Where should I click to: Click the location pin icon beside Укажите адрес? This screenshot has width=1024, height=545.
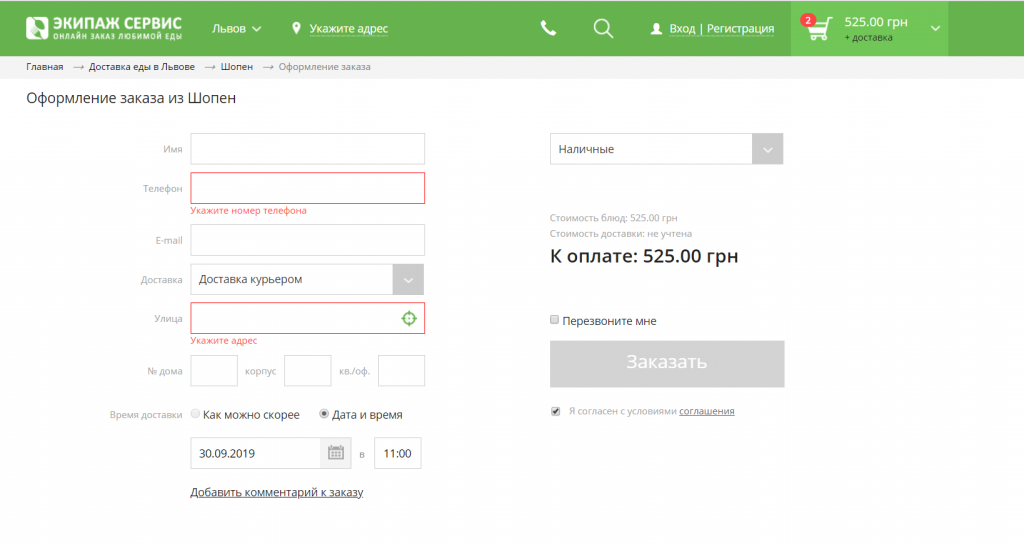tap(296, 28)
